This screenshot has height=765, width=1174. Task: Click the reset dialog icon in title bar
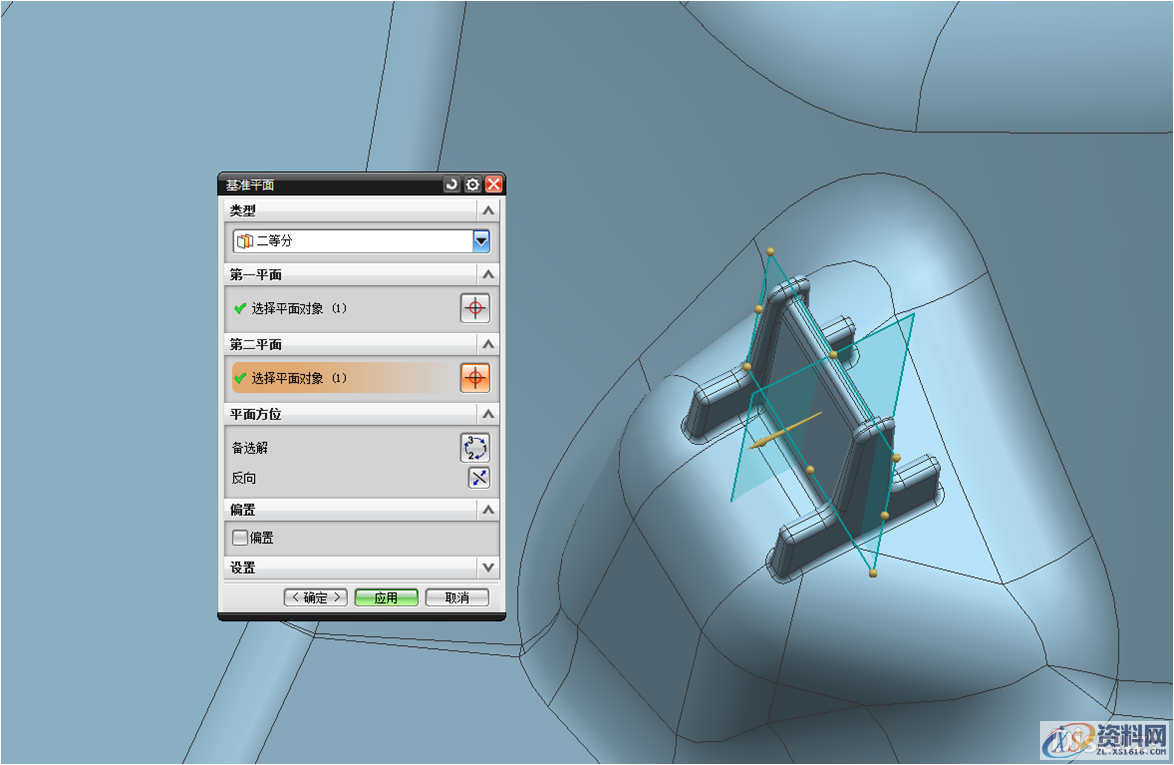(452, 185)
